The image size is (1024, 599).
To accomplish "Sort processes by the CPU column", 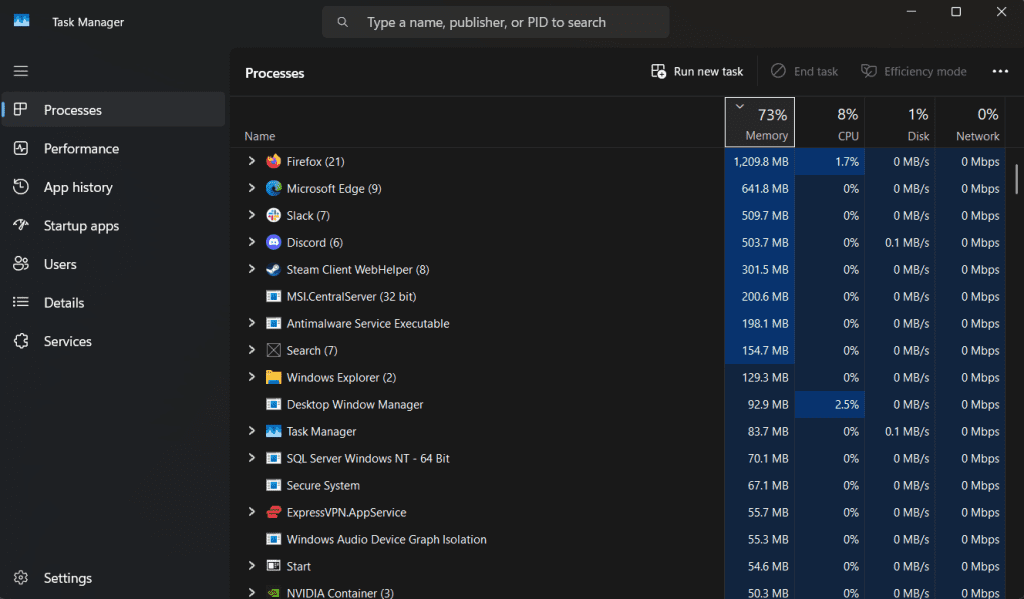I will coord(847,122).
